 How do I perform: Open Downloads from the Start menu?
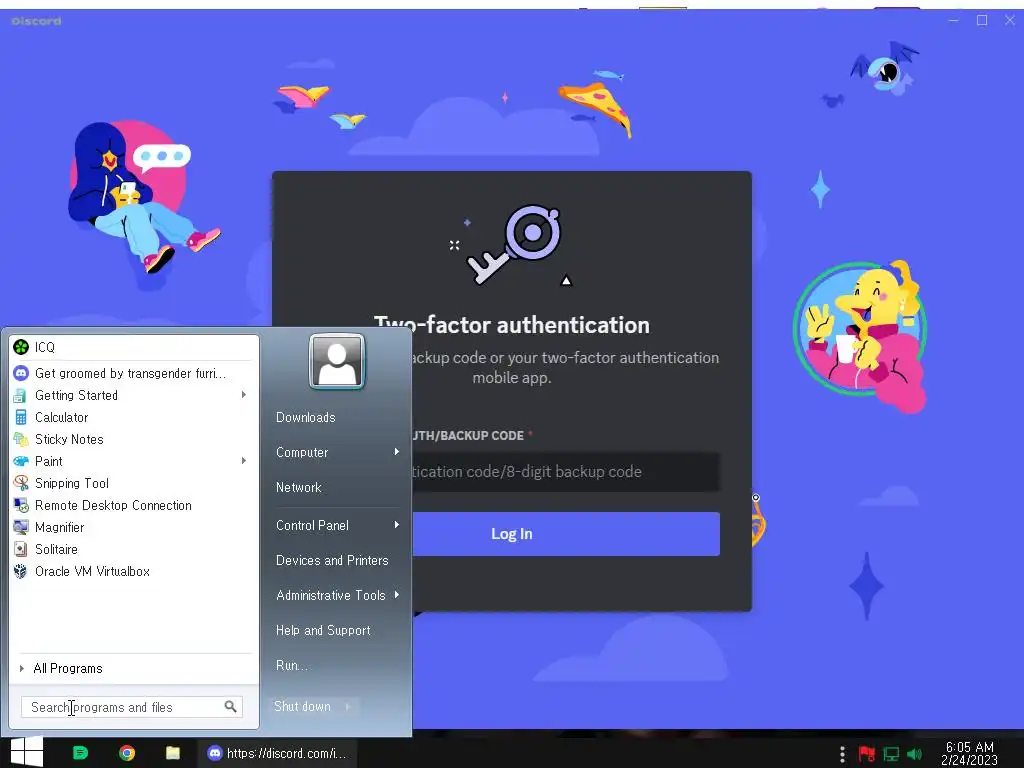point(306,417)
